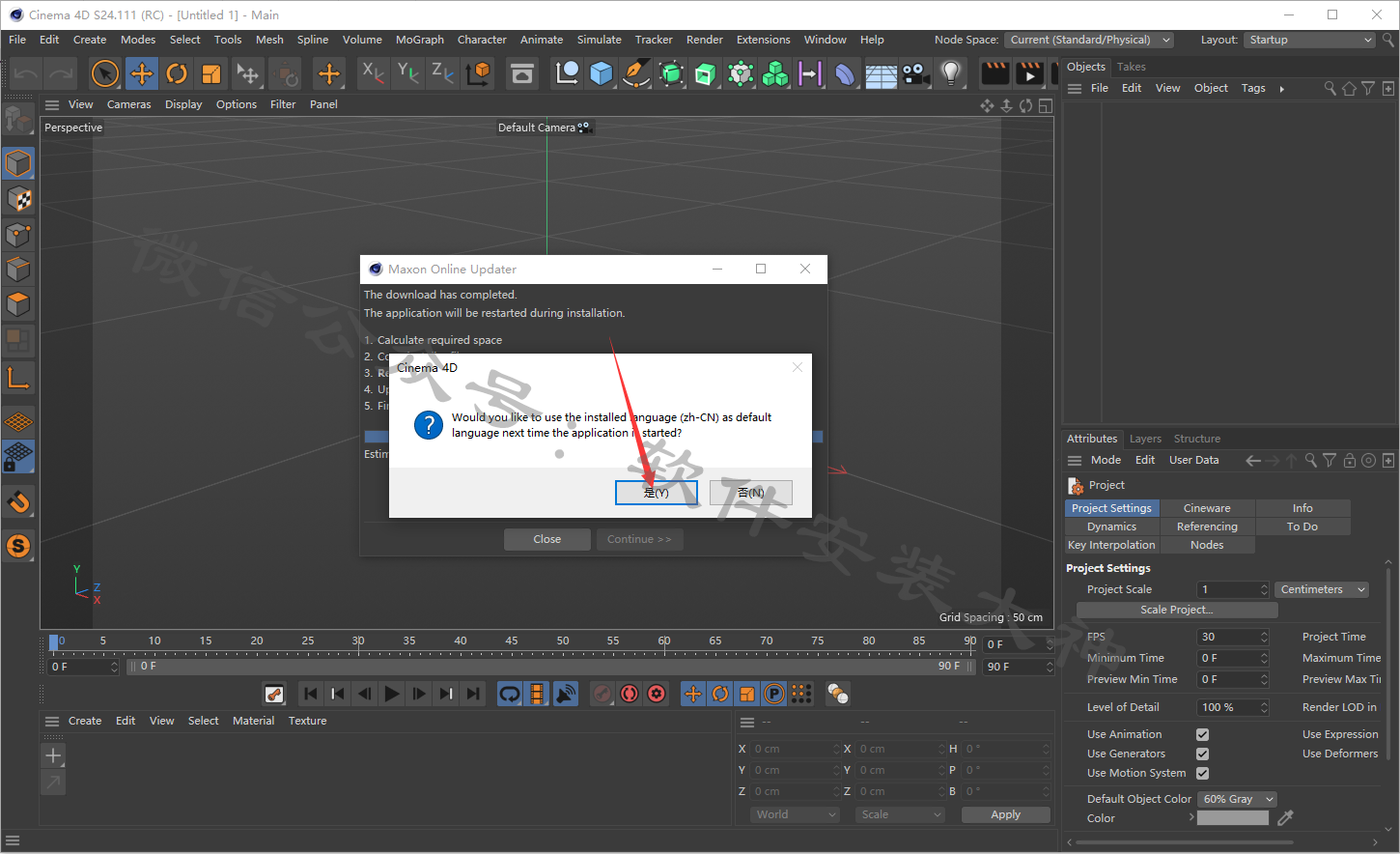1400x854 pixels.
Task: Toggle the Workplane lock icon
Action: click(x=18, y=456)
